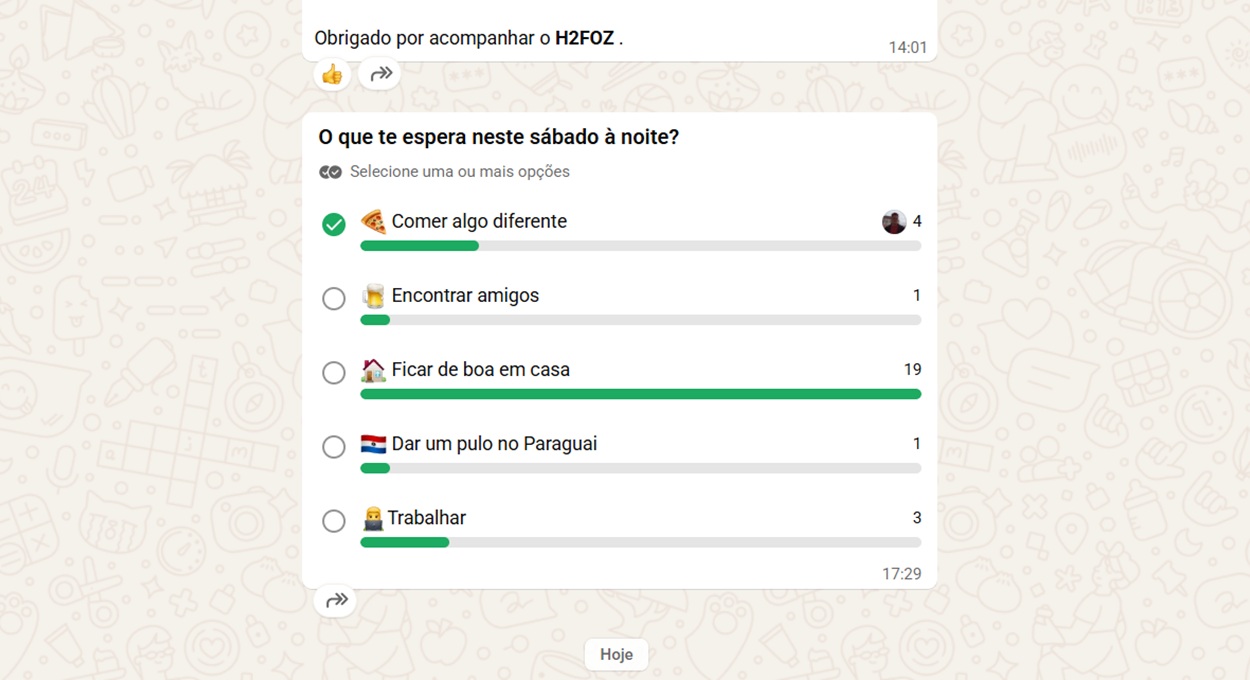Click the pizza emoji on "Comer algo diferente"
Viewport: 1250px width, 680px height.
pyautogui.click(x=371, y=221)
